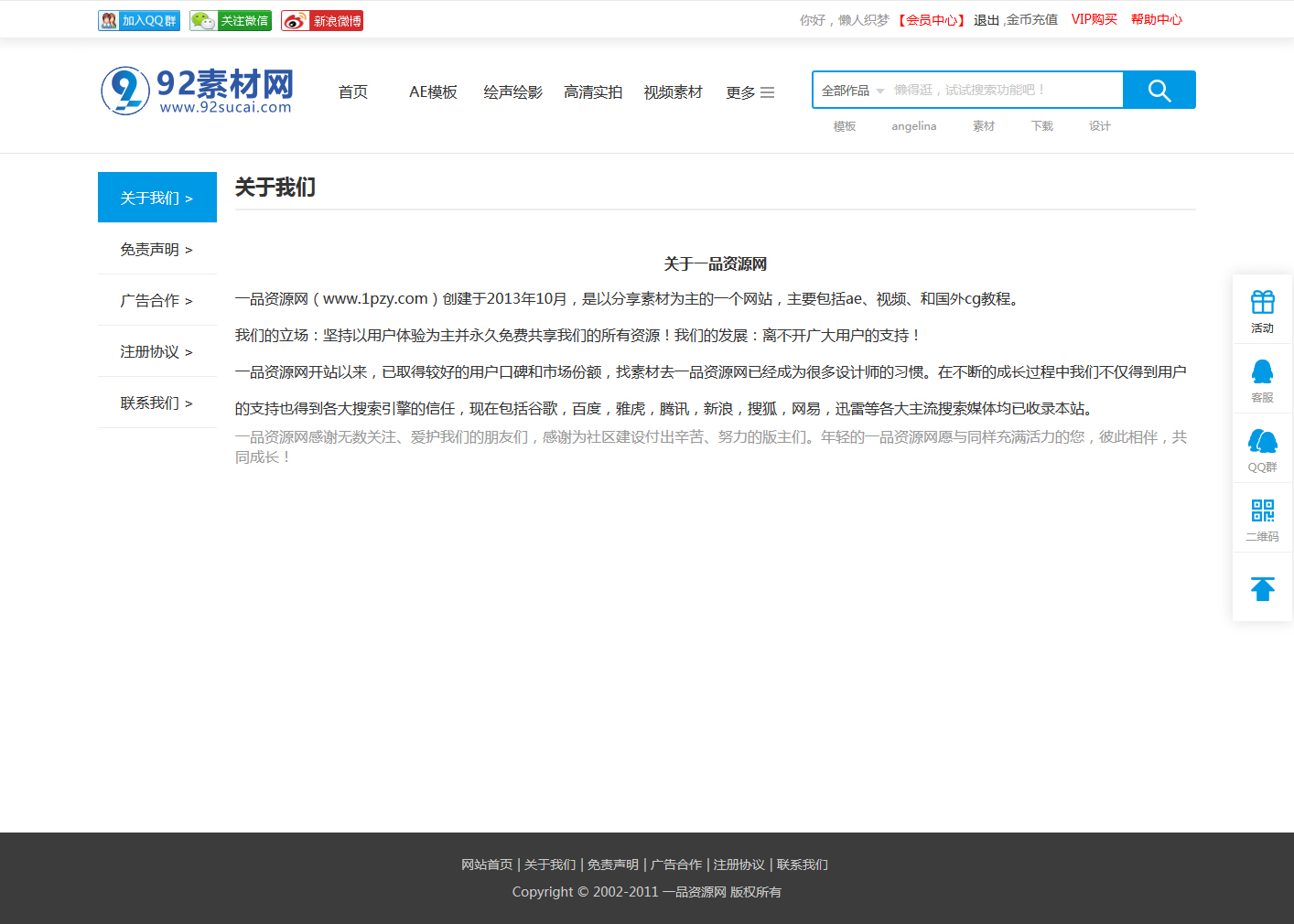Click the magnifier search button
Viewport: 1294px width, 924px height.
1159,91
